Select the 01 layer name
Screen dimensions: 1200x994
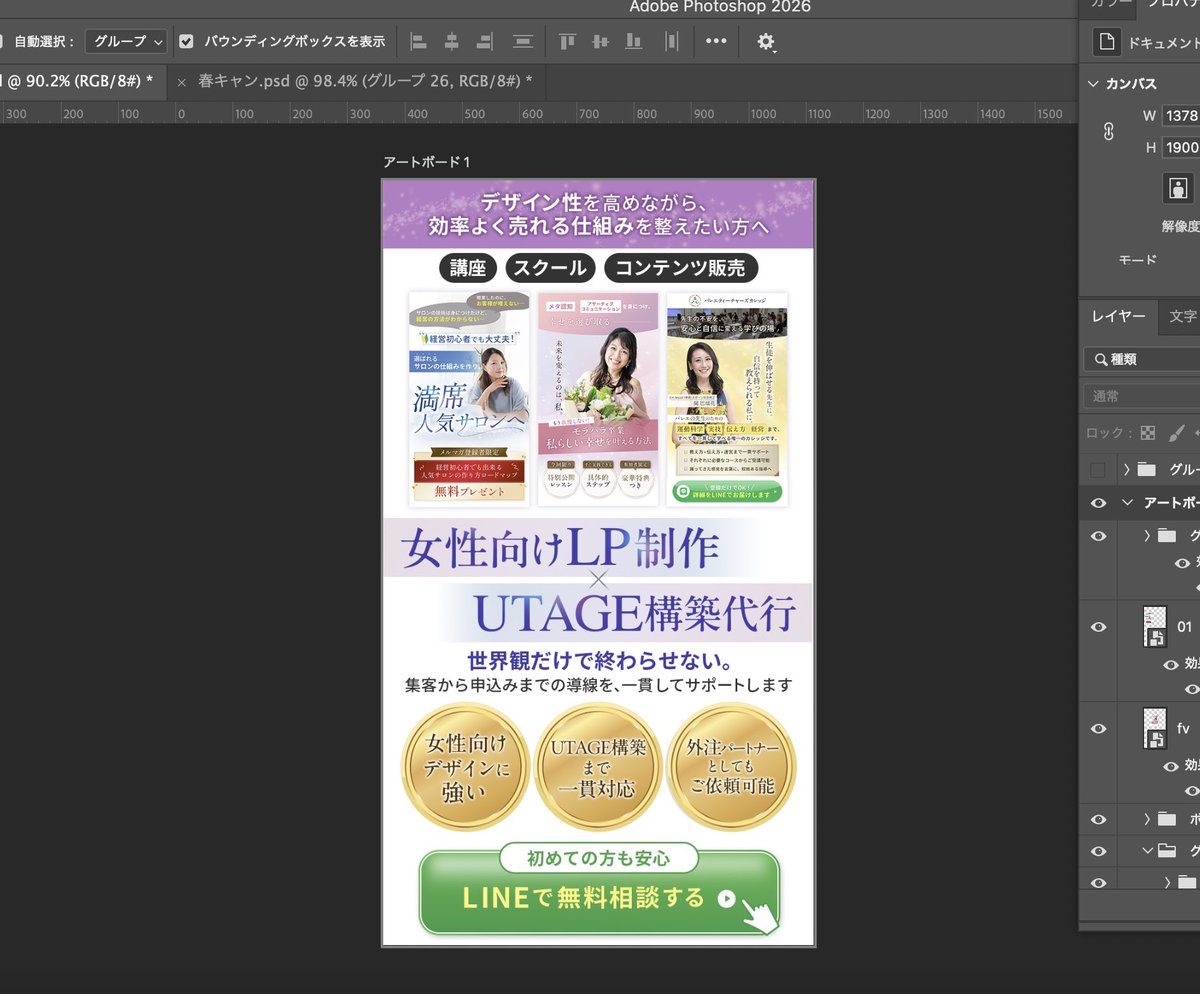(x=1185, y=627)
